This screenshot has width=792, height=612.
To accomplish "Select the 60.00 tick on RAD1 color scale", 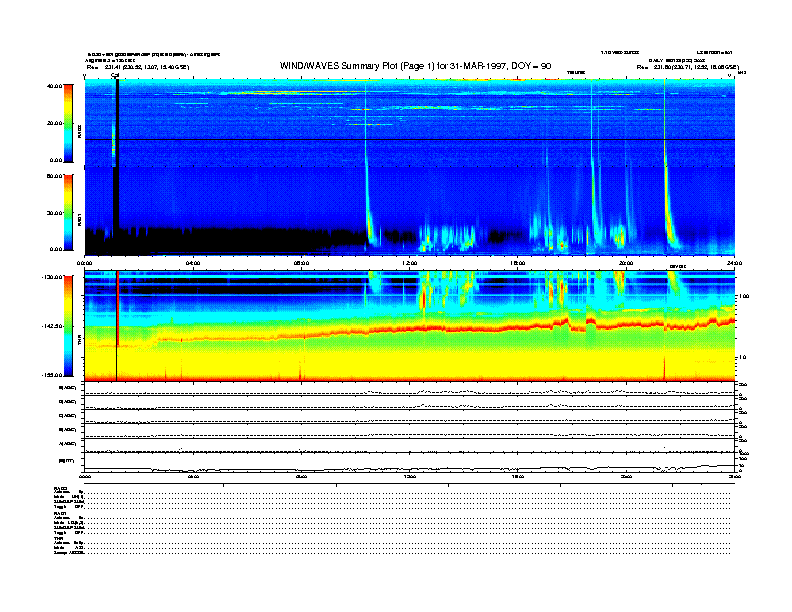I will click(54, 176).
